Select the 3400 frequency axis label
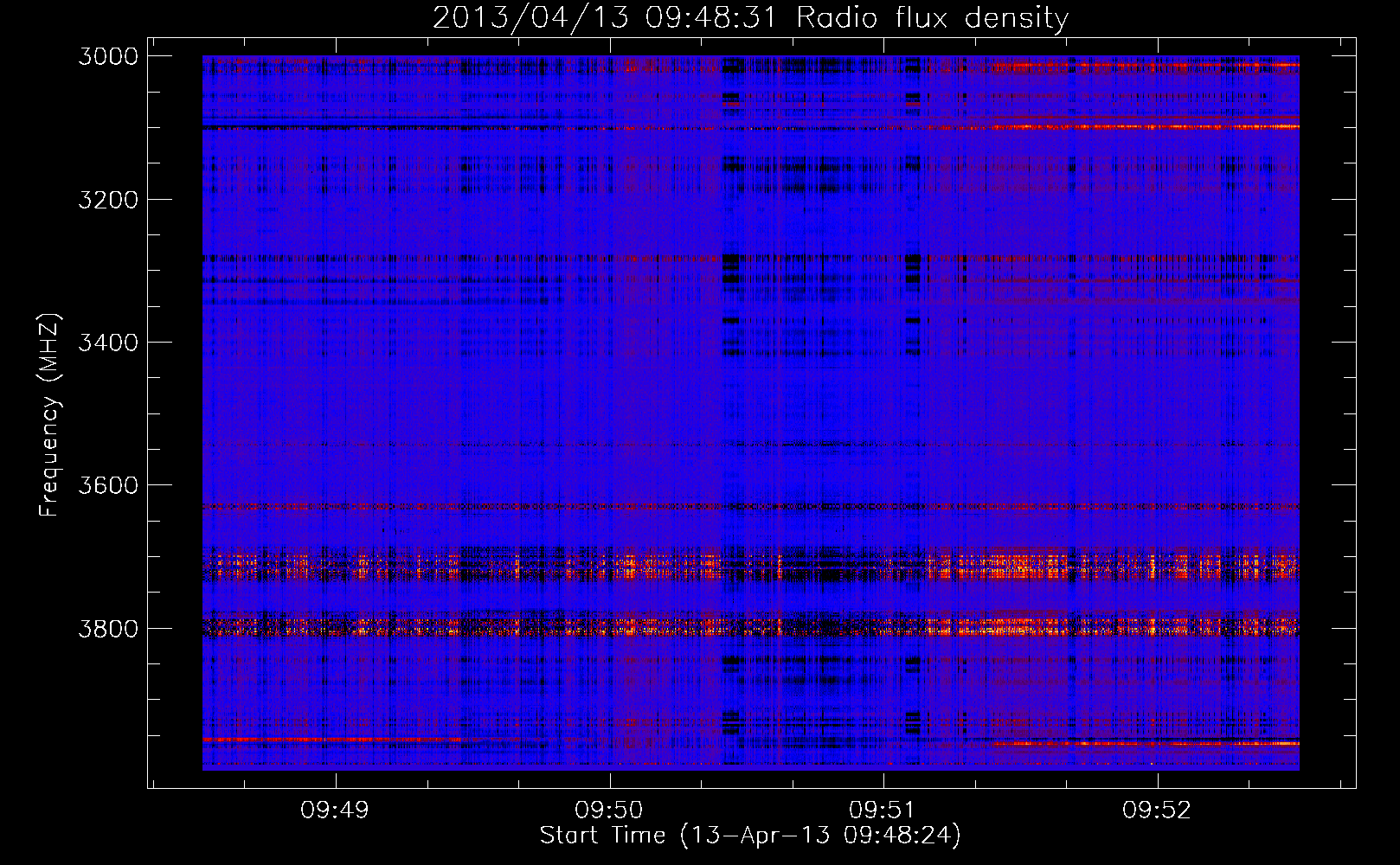 click(108, 343)
